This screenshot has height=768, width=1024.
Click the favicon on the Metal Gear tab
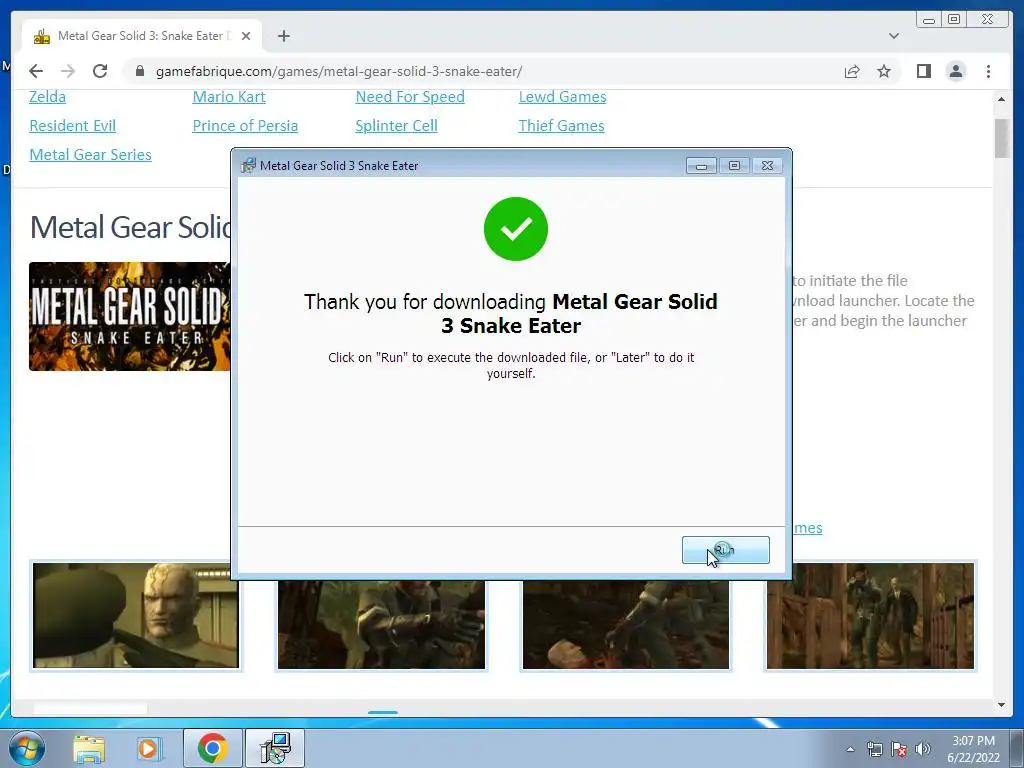[x=42, y=37]
